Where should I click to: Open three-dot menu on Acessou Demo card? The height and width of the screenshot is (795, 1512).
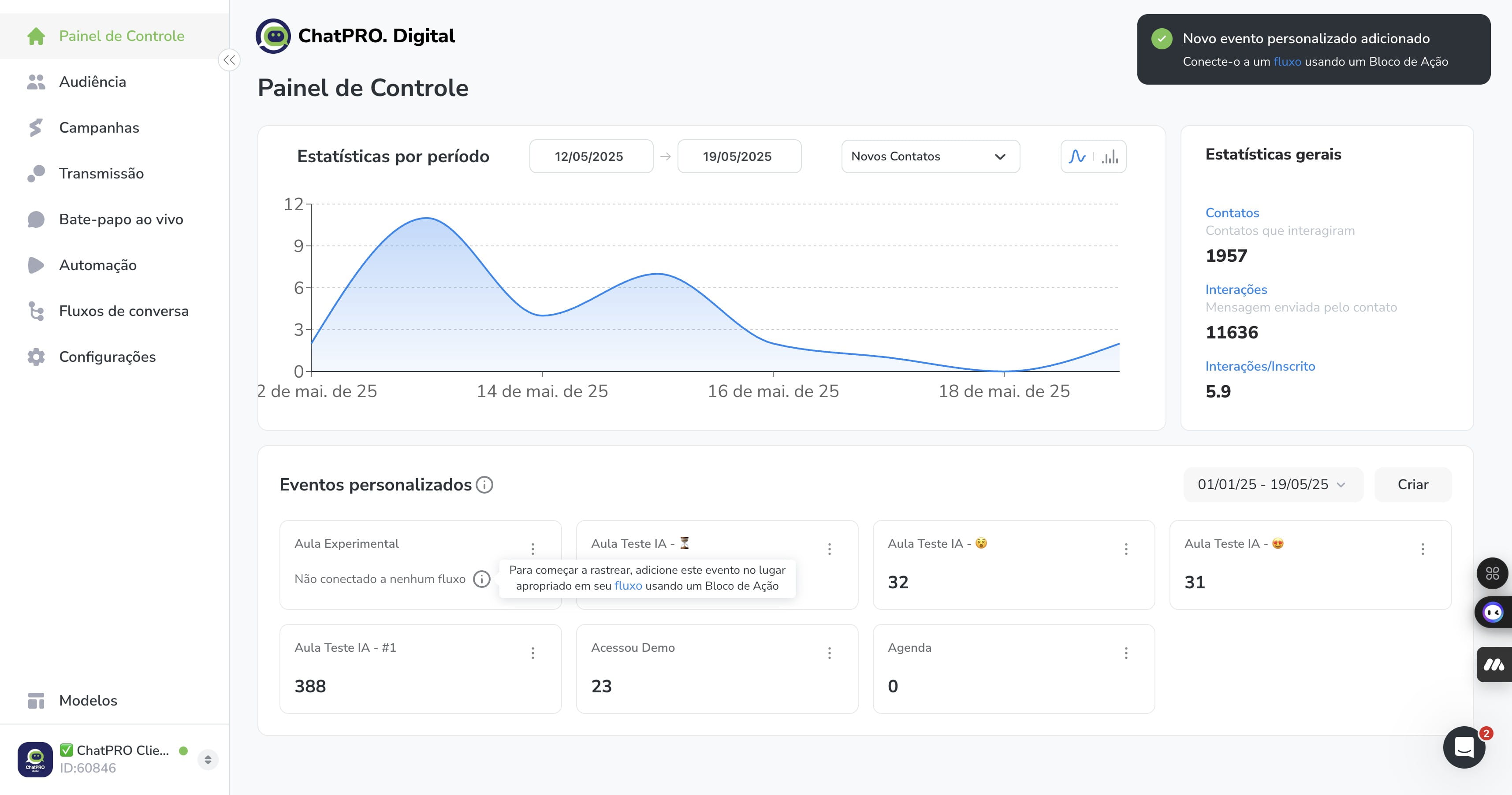pos(829,653)
